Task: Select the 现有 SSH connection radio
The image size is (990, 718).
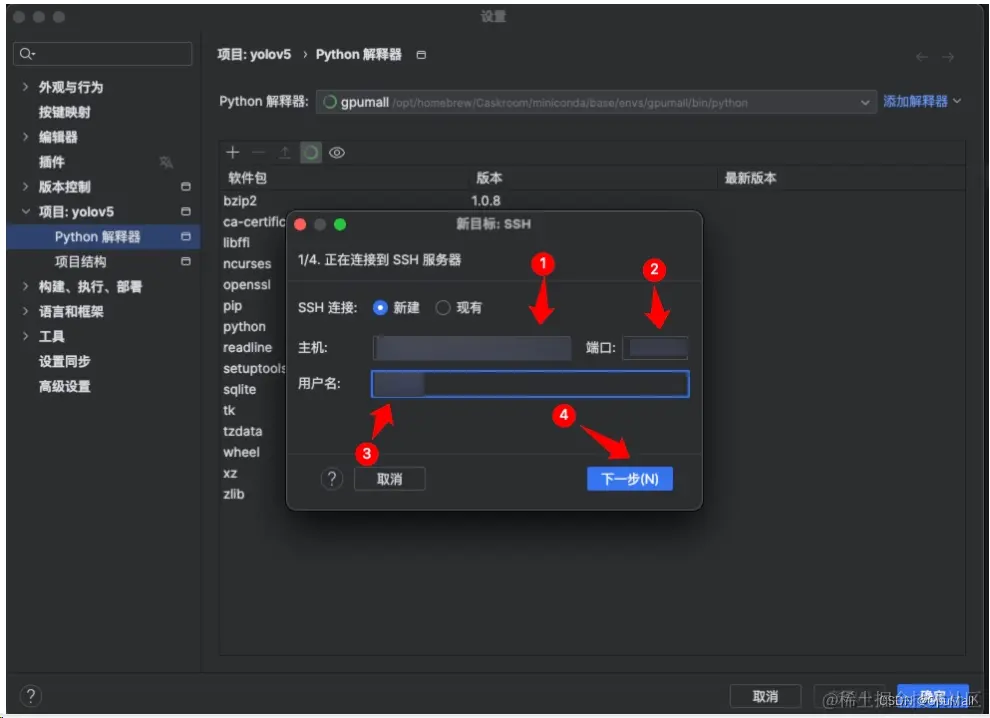Action: tap(443, 308)
